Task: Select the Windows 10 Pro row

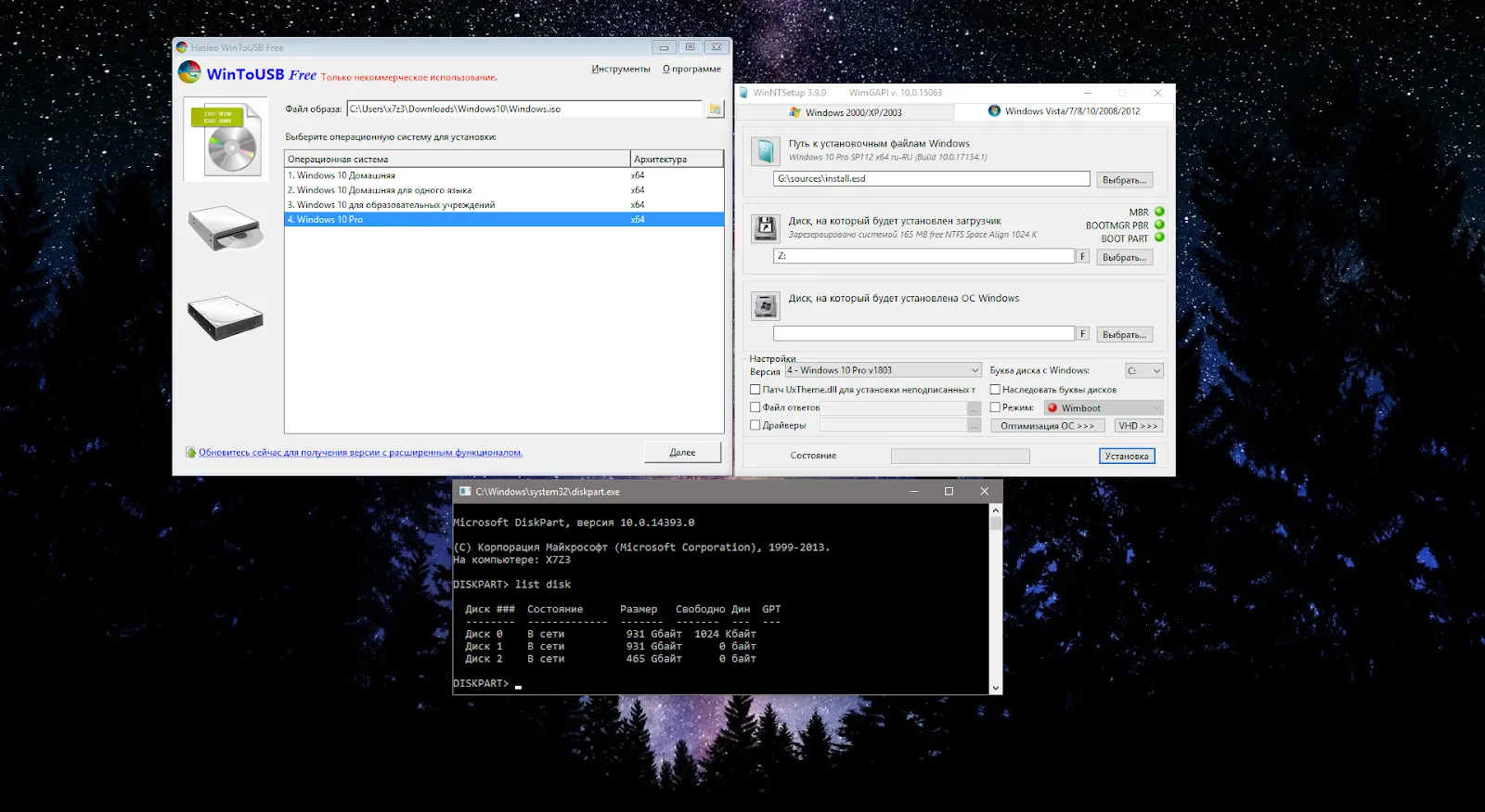Action: pyautogui.click(x=504, y=219)
